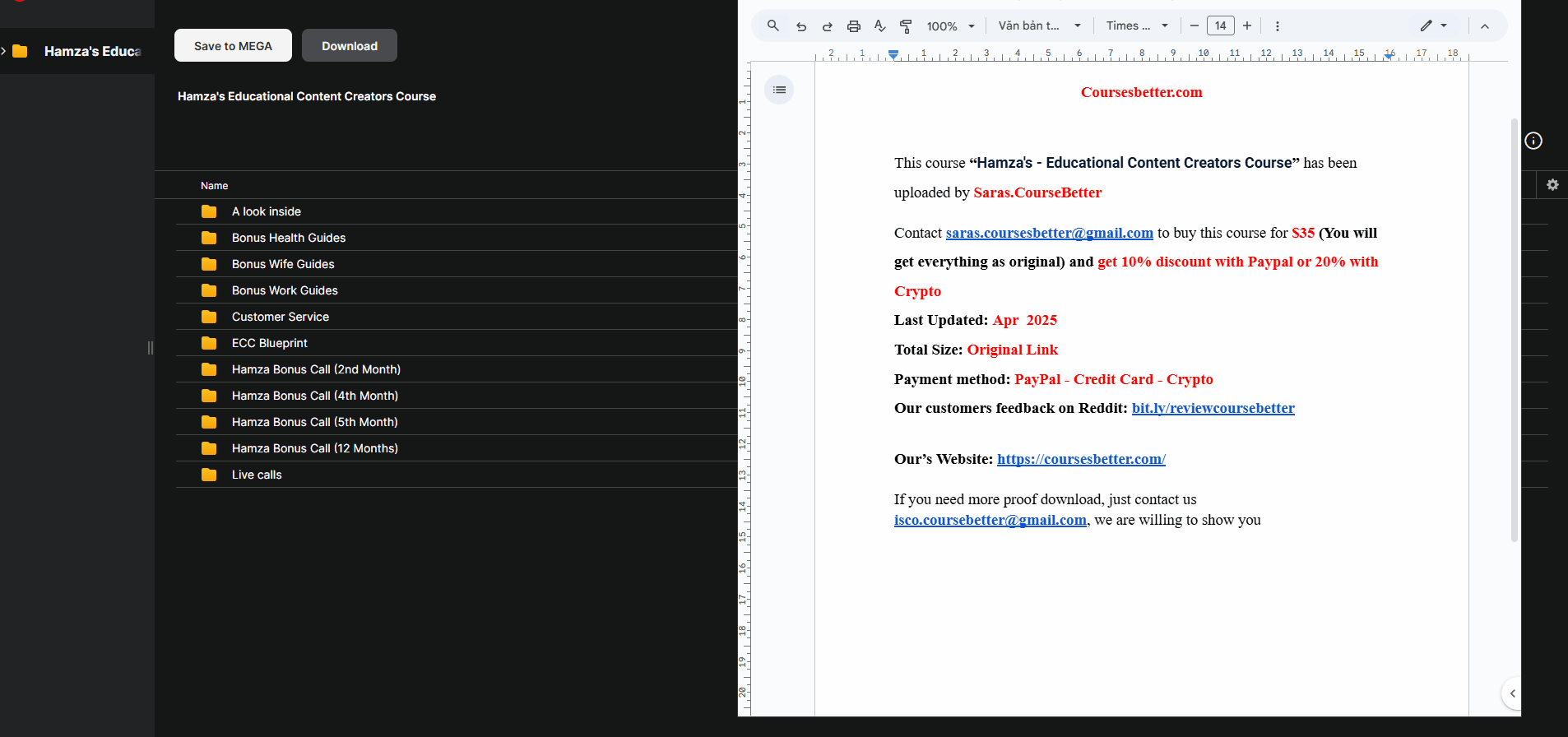This screenshot has height=737, width=1568.
Task: Expand Hamza's Educa tree folder arrow
Action: [3, 51]
